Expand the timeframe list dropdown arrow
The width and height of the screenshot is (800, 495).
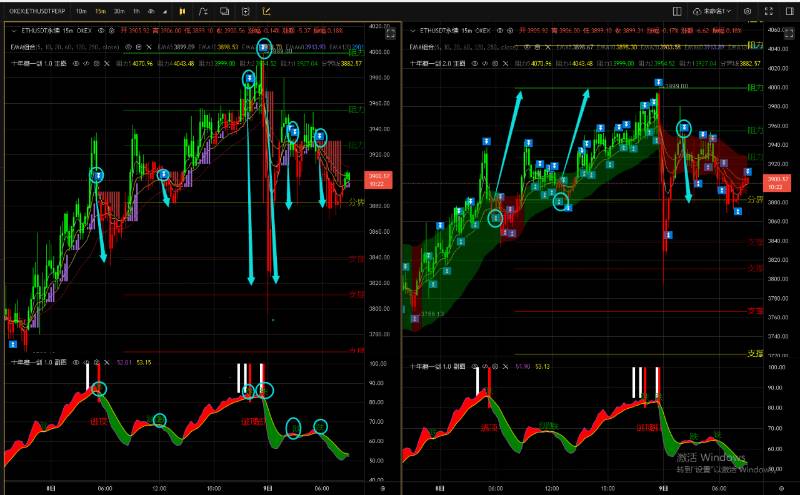point(163,11)
